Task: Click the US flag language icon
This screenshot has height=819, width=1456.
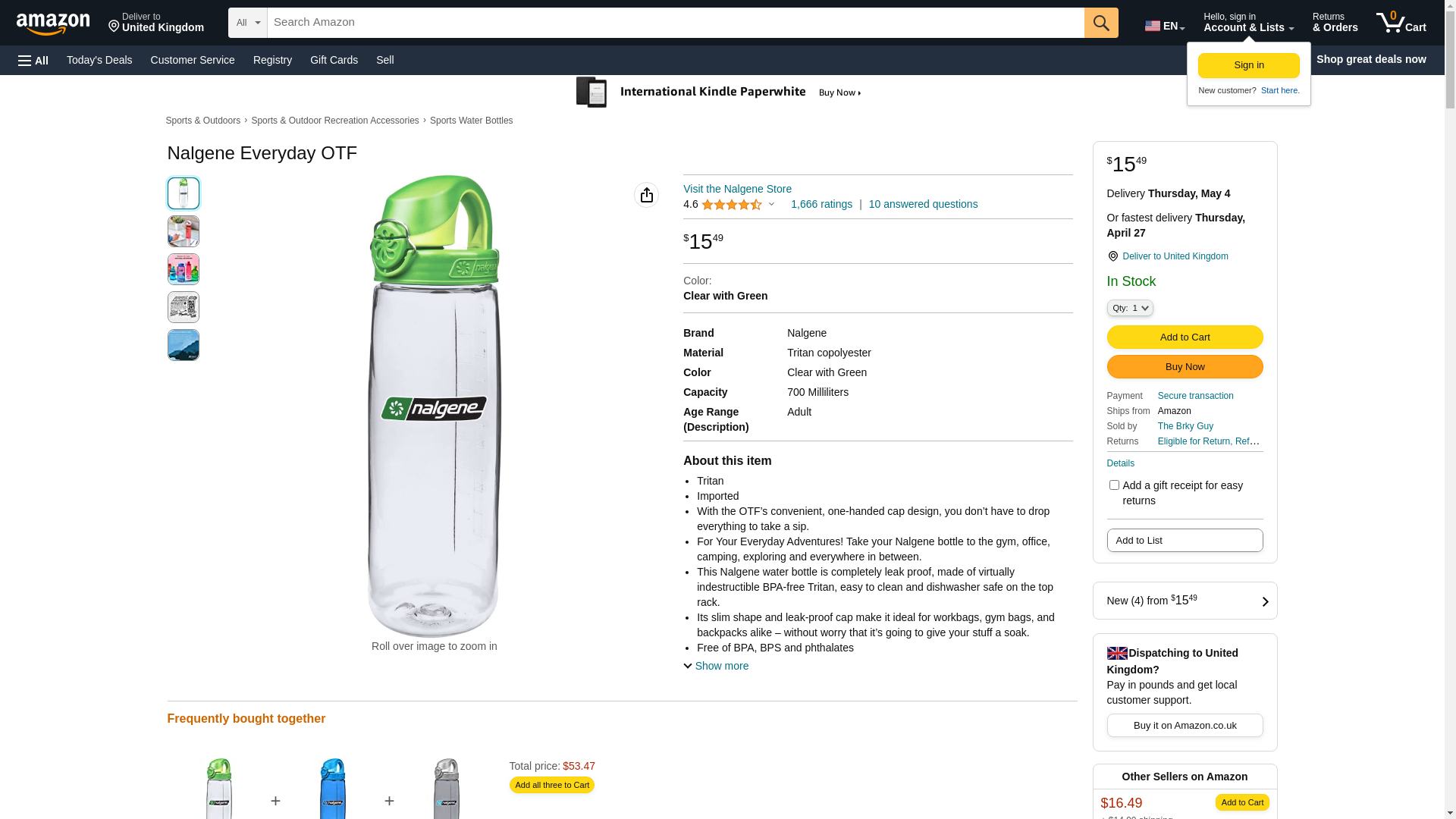Action: (1153, 26)
